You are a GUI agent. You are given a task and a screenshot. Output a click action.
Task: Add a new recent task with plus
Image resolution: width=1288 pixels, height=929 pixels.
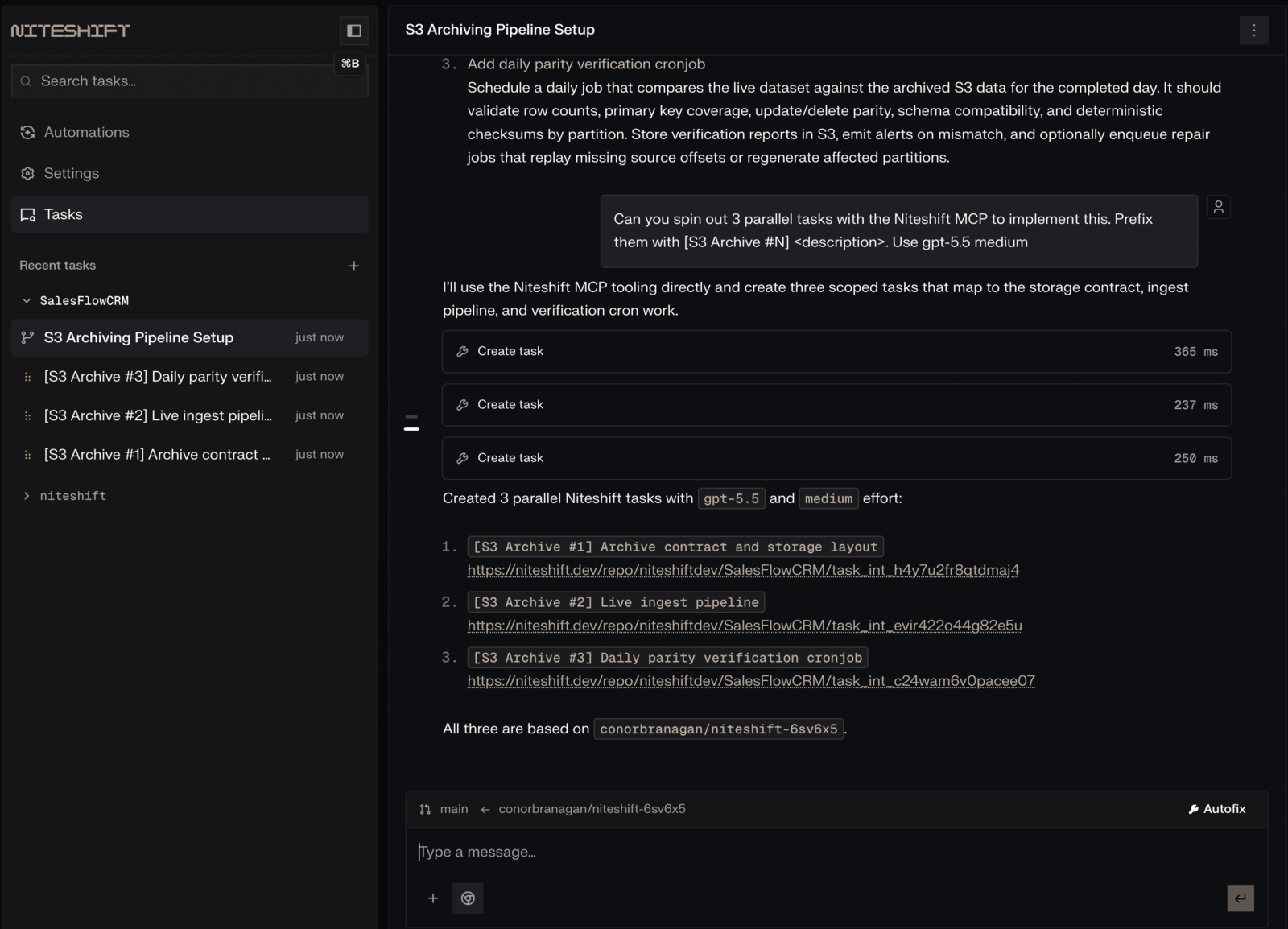(x=353, y=266)
